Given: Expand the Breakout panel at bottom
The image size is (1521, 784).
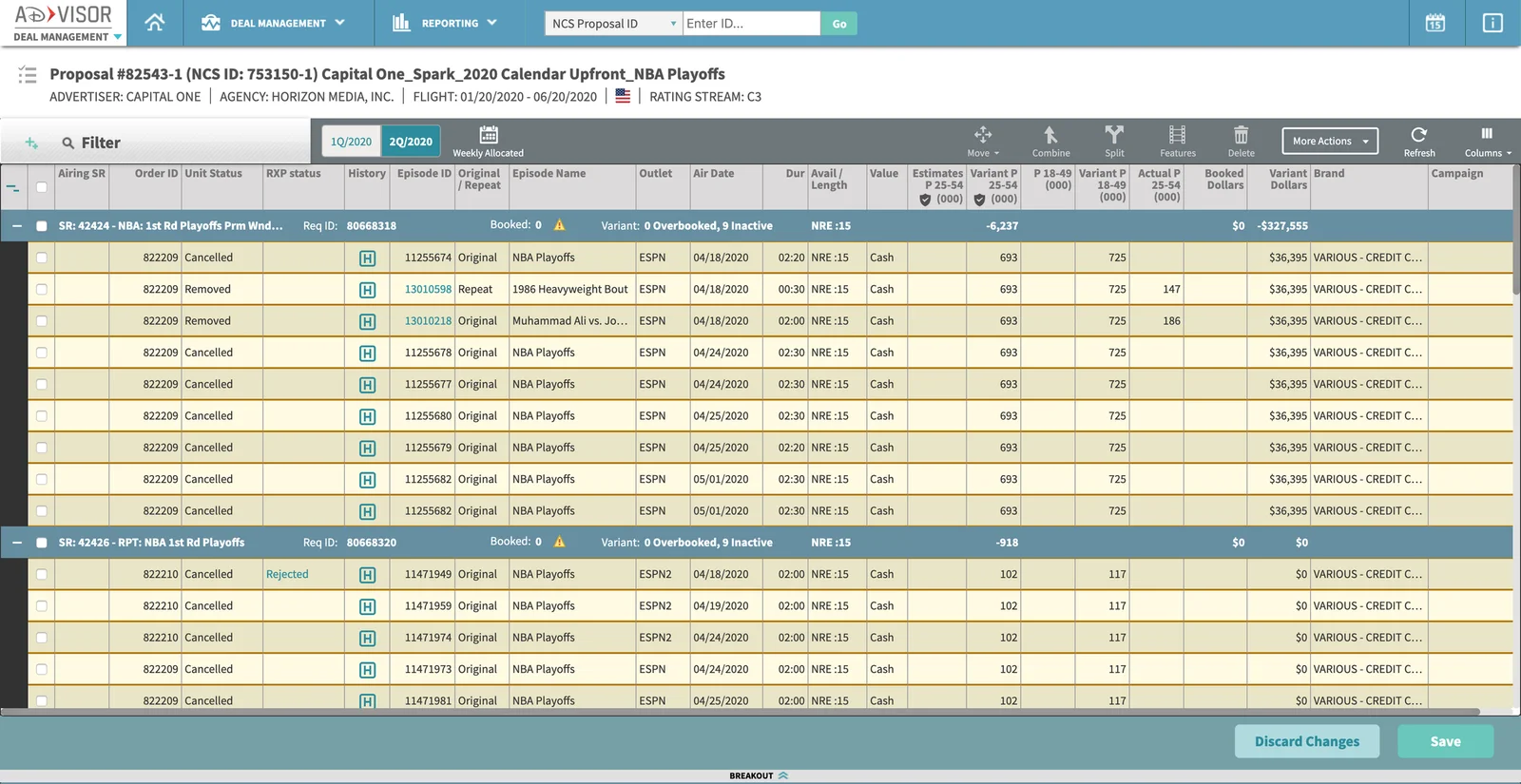Looking at the screenshot, I should click(760, 775).
